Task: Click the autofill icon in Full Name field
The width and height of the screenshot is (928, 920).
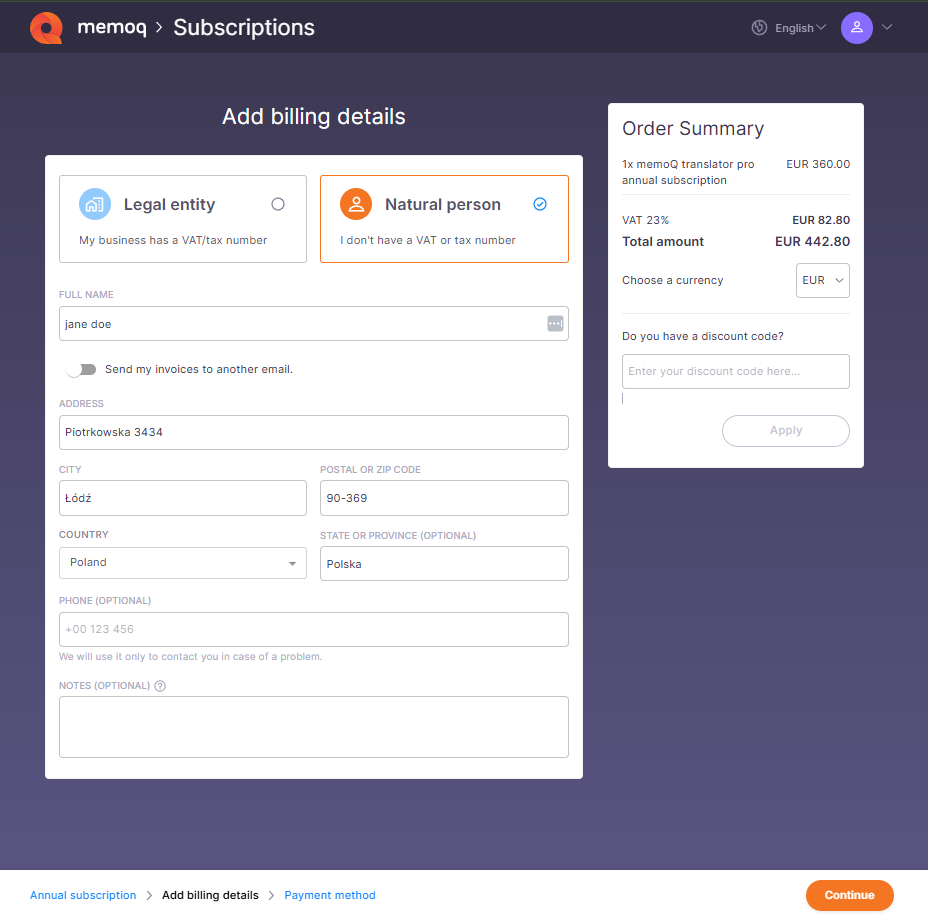Action: coord(555,323)
